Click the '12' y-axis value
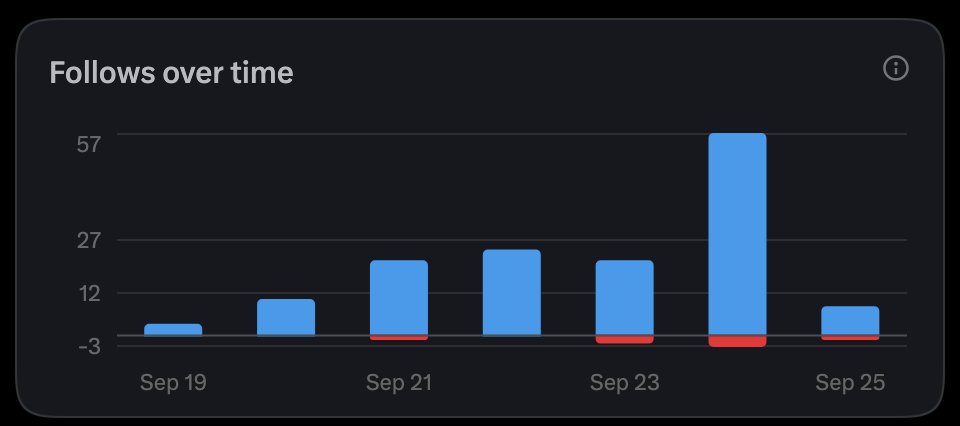 click(x=88, y=294)
